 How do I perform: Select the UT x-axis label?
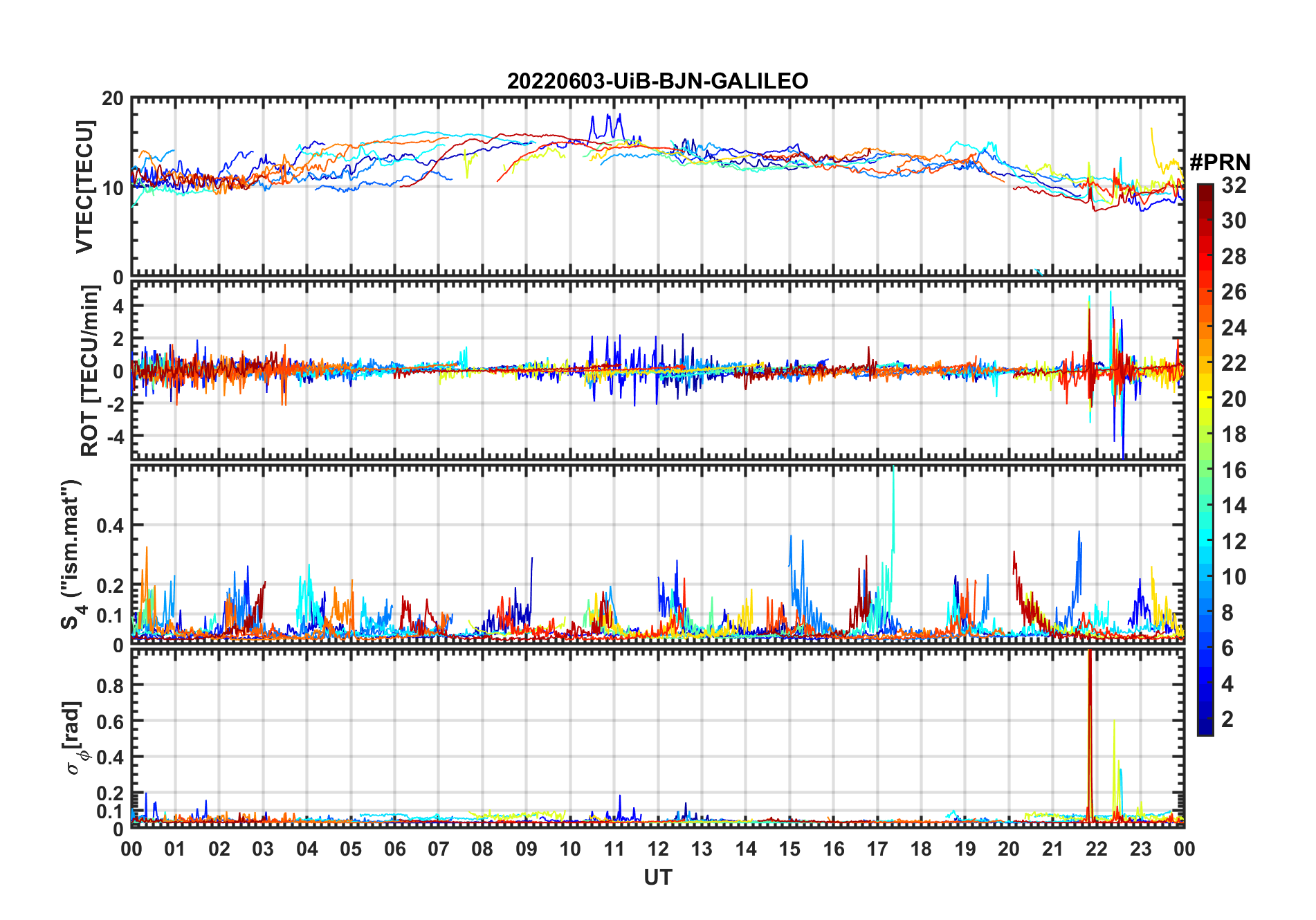pos(658,877)
